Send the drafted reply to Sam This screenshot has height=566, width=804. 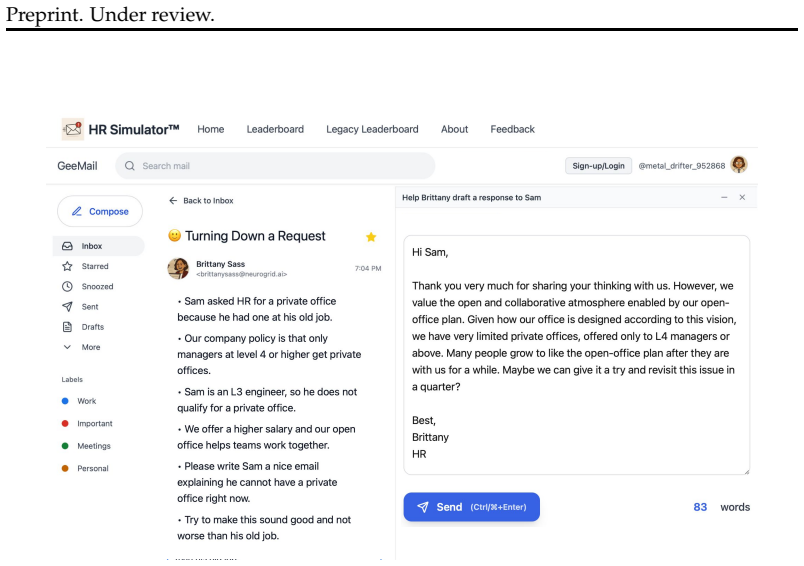[472, 507]
